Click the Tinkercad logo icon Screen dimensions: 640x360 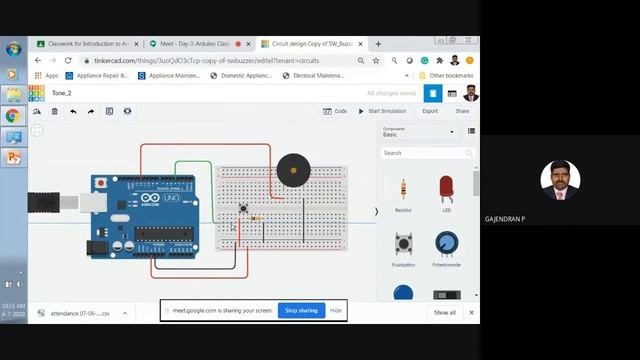click(36, 93)
